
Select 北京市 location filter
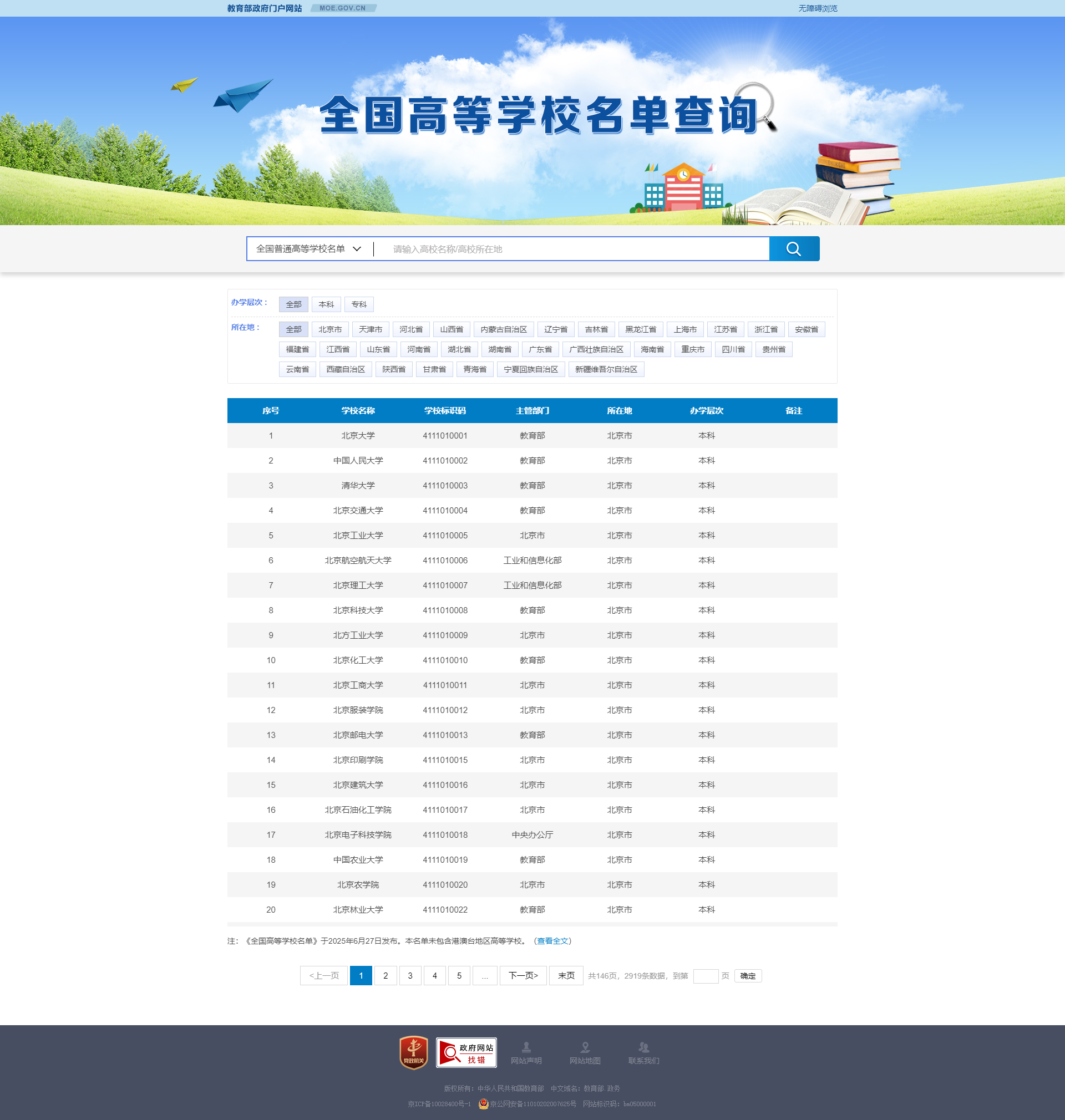(330, 329)
